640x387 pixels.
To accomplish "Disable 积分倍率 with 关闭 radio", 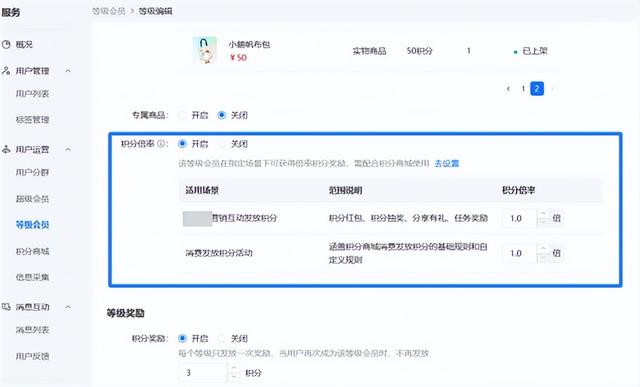I will coord(222,144).
